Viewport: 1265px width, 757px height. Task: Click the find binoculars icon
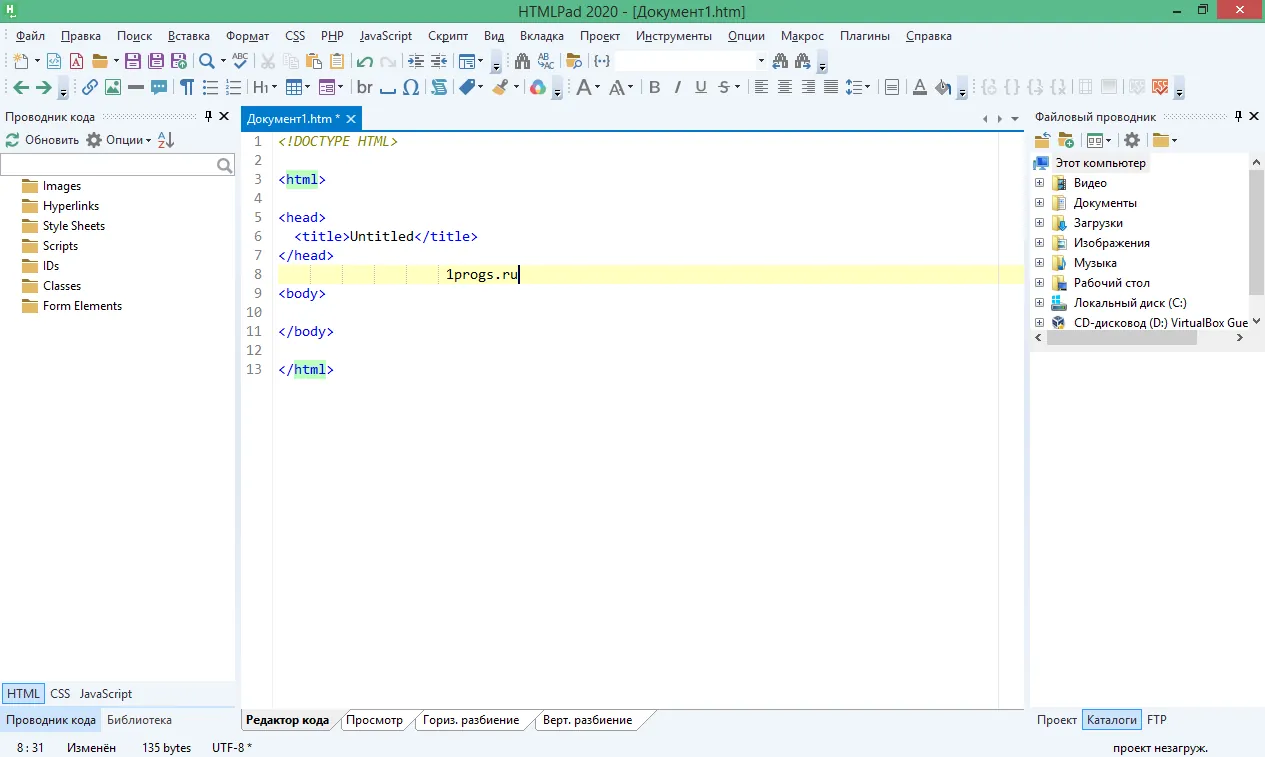521,61
